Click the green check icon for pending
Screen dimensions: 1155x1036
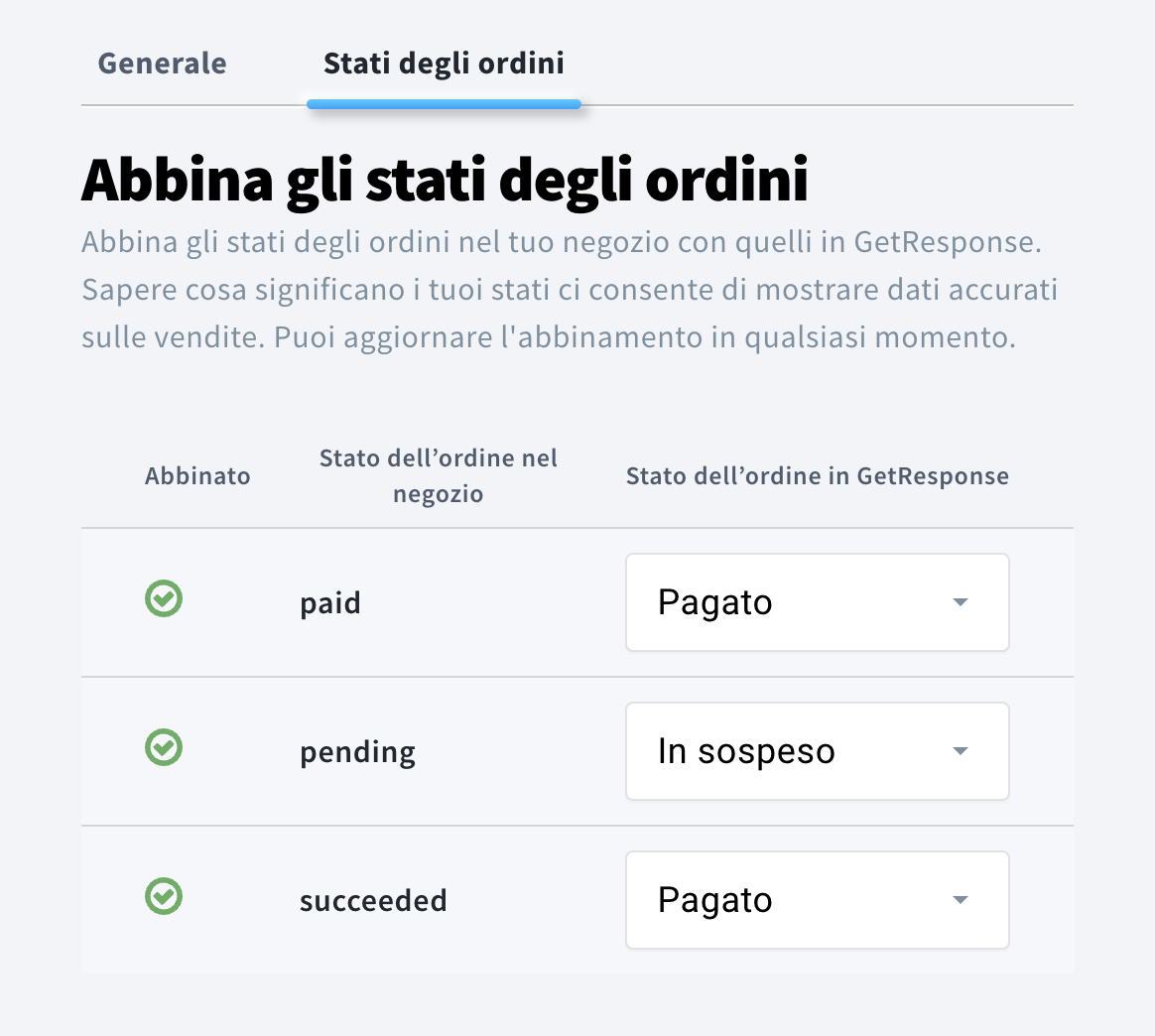point(164,748)
